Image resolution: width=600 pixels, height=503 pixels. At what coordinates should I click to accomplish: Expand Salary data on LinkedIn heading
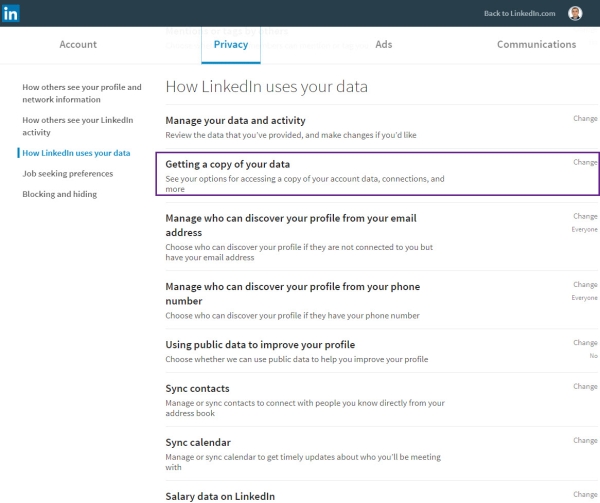click(220, 496)
